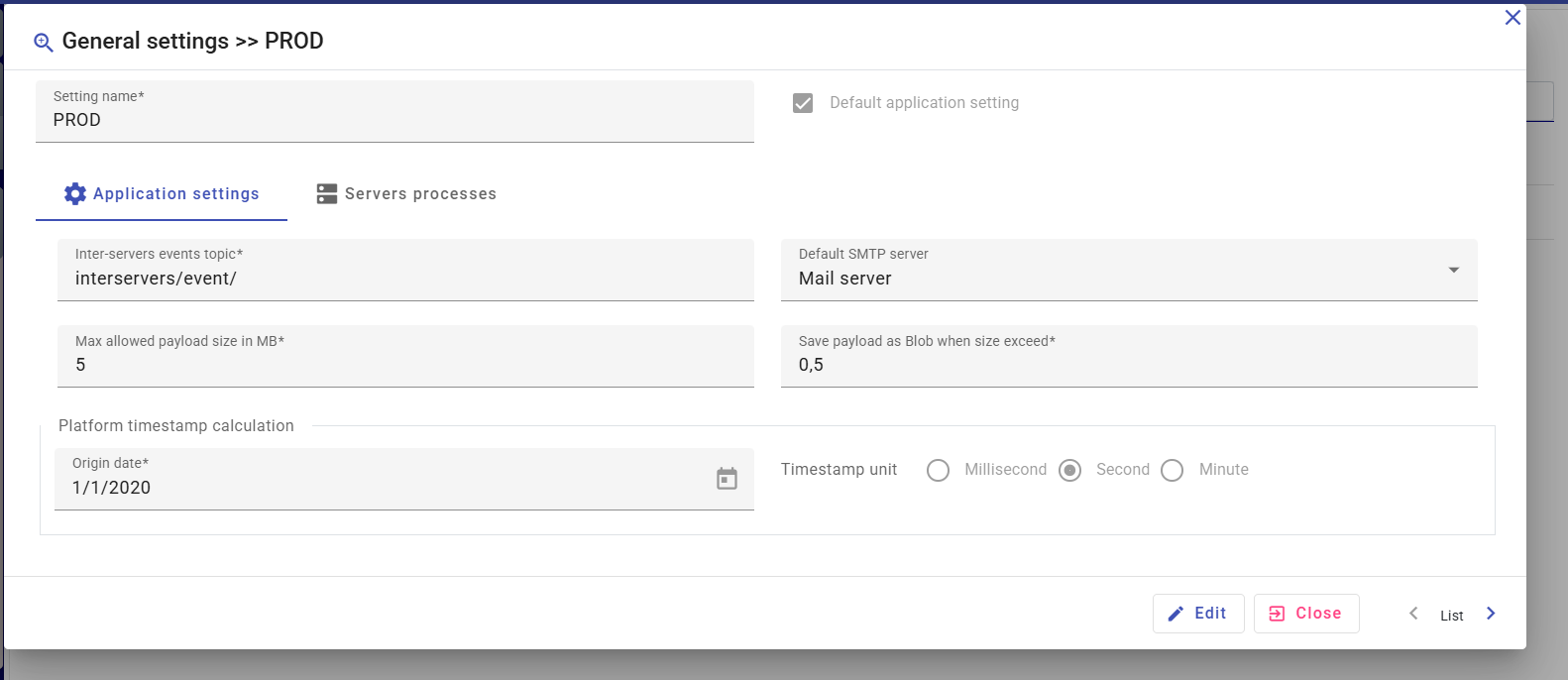Click the magnifier icon beside General settings title
Image resolution: width=1568 pixels, height=680 pixels.
coord(43,43)
